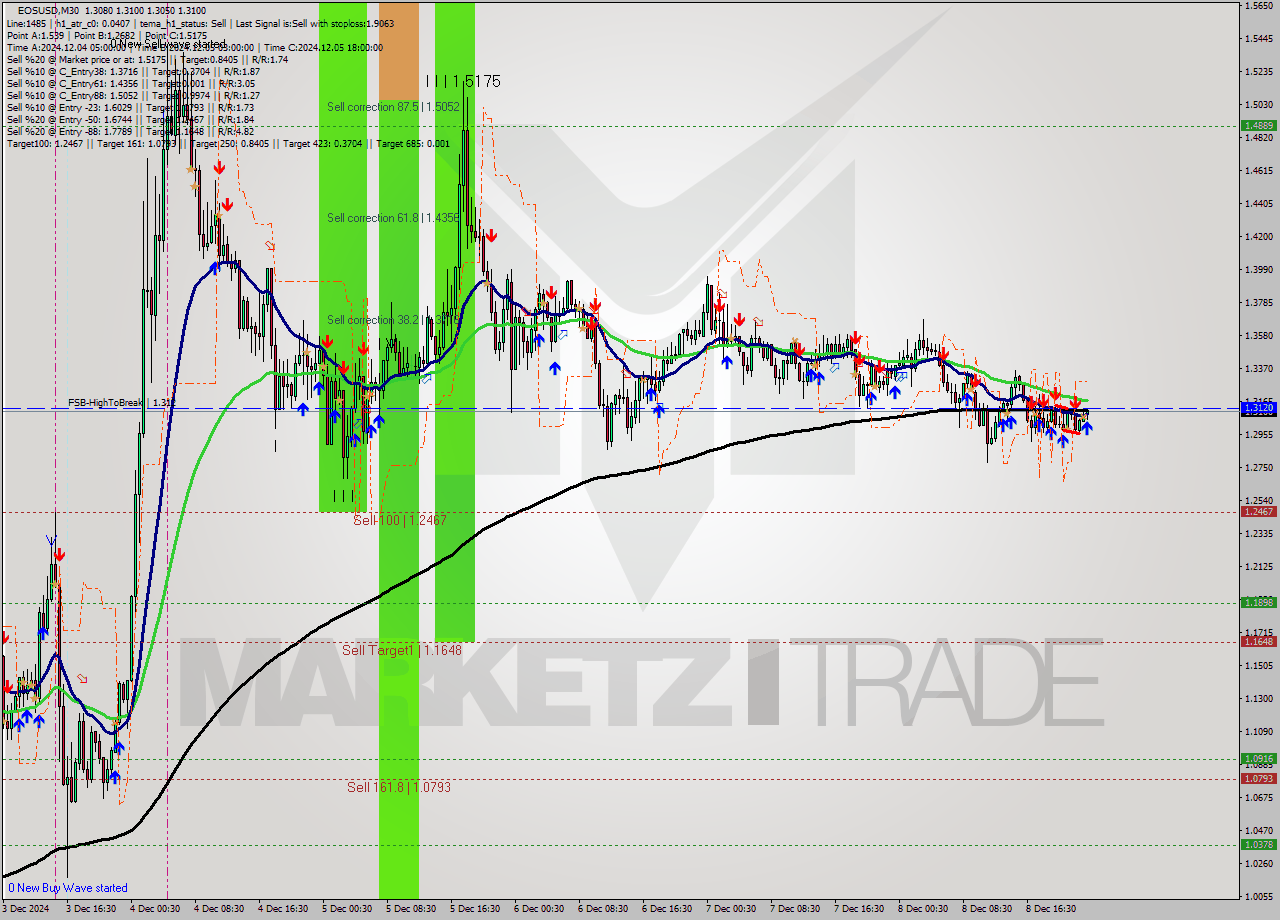Click the '6 Dec 08:30' time axis label
This screenshot has width=1280, height=920.
pos(603,909)
